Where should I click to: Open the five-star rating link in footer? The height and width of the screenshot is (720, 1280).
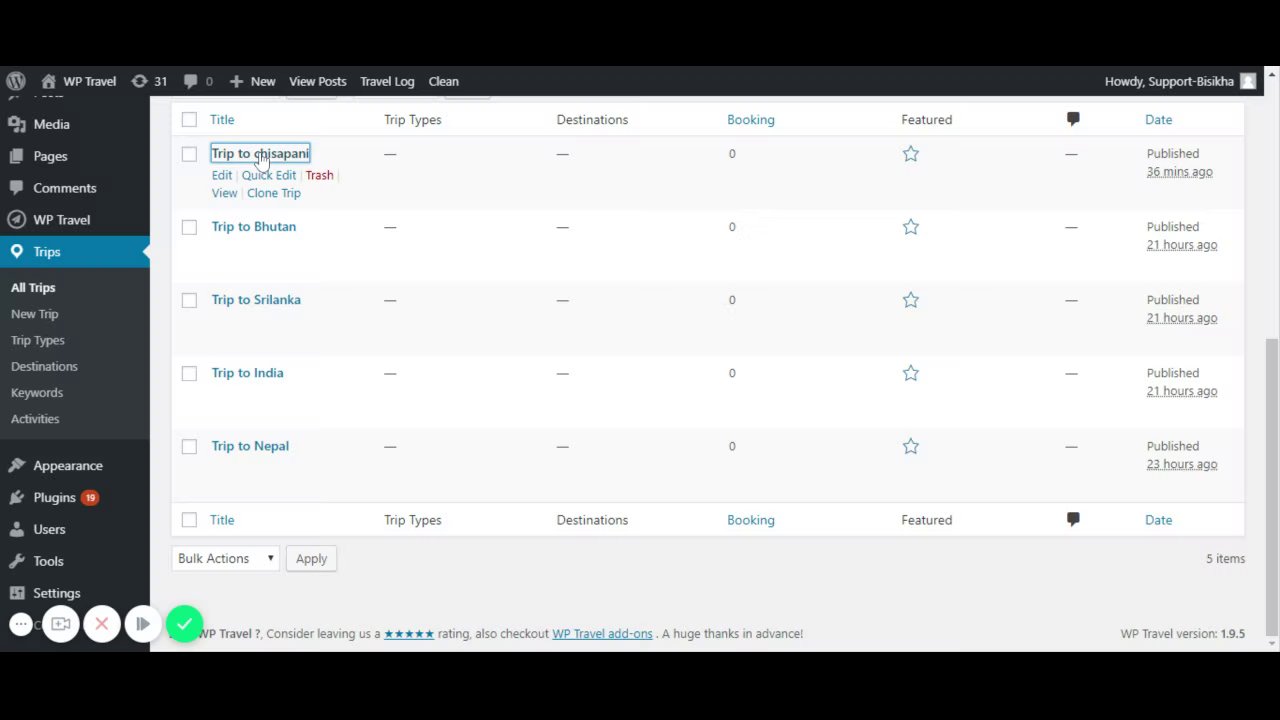coord(409,633)
